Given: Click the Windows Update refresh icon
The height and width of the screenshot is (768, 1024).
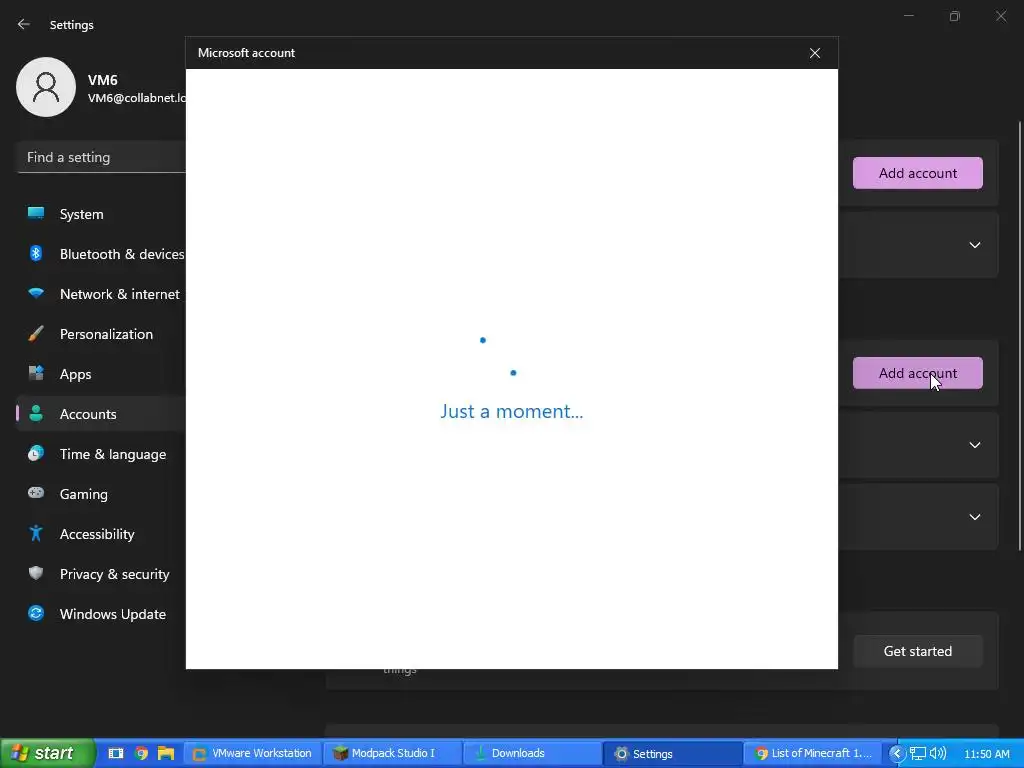Looking at the screenshot, I should (36, 613).
